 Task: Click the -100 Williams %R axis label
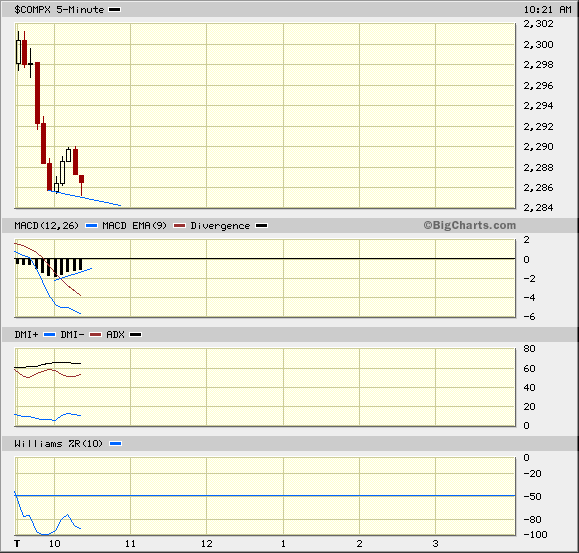[535, 535]
